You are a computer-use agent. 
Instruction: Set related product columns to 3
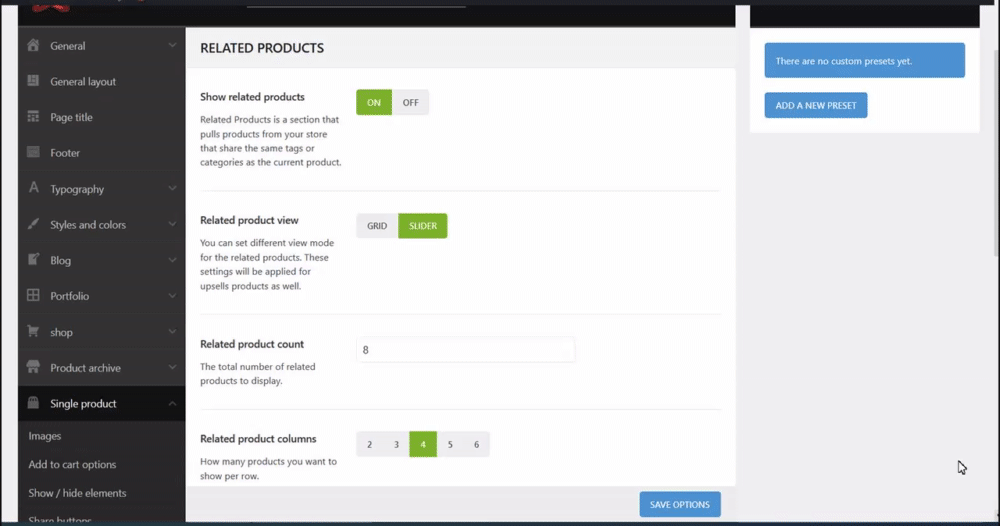pos(396,444)
